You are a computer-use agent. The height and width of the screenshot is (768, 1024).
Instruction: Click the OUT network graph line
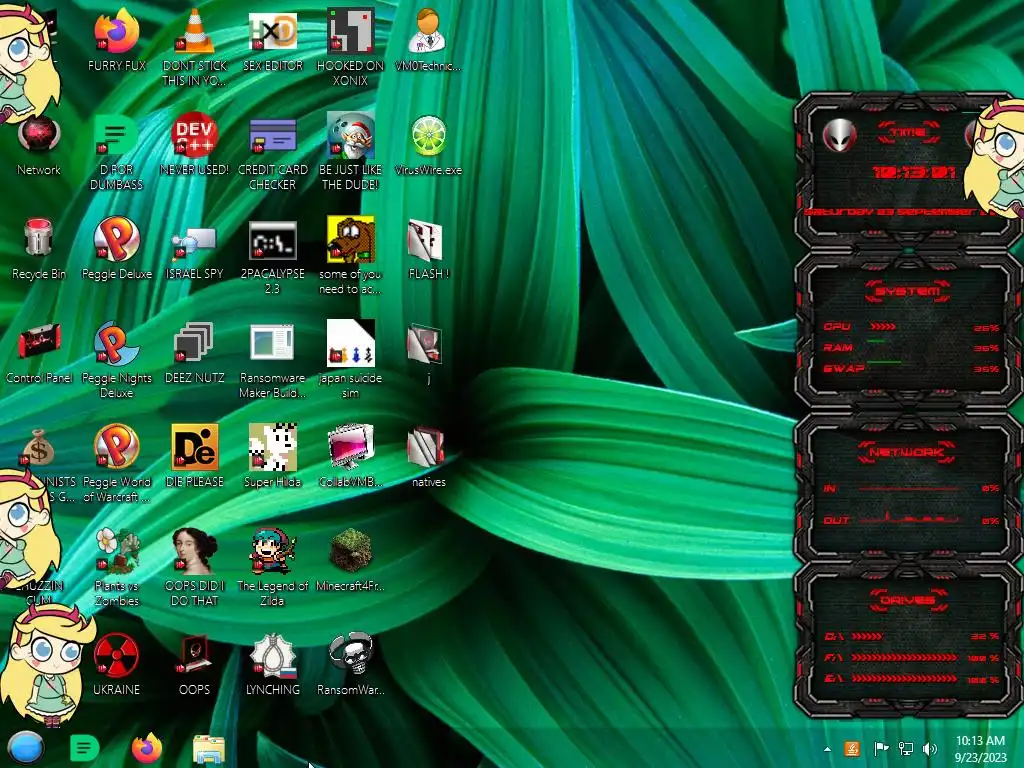[908, 519]
